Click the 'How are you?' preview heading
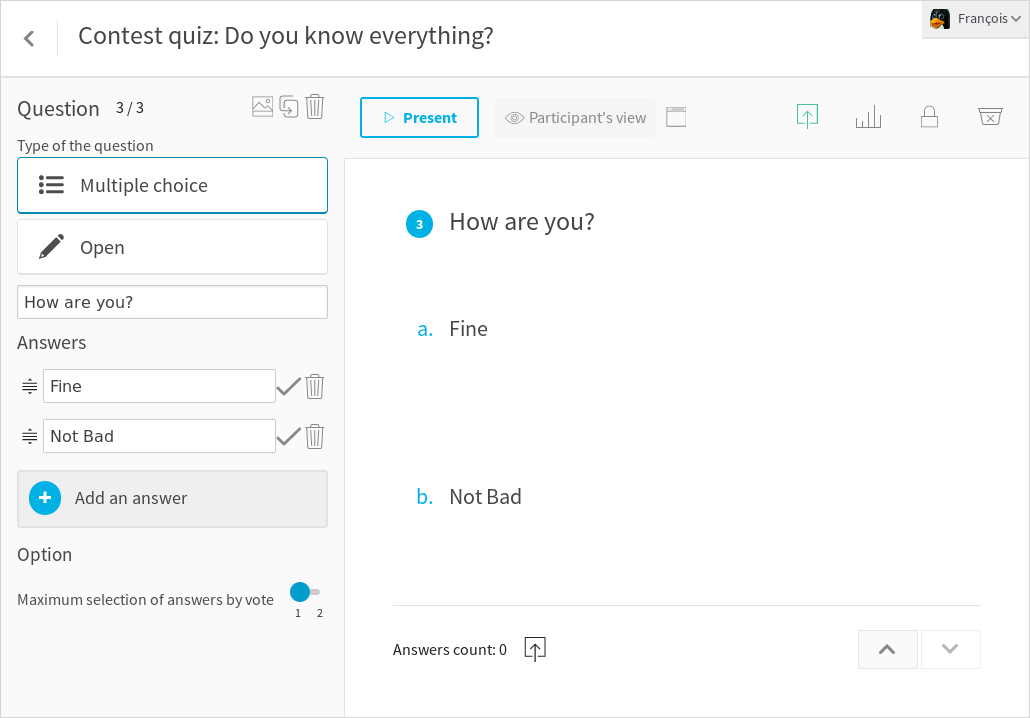The height and width of the screenshot is (718, 1030). (522, 222)
